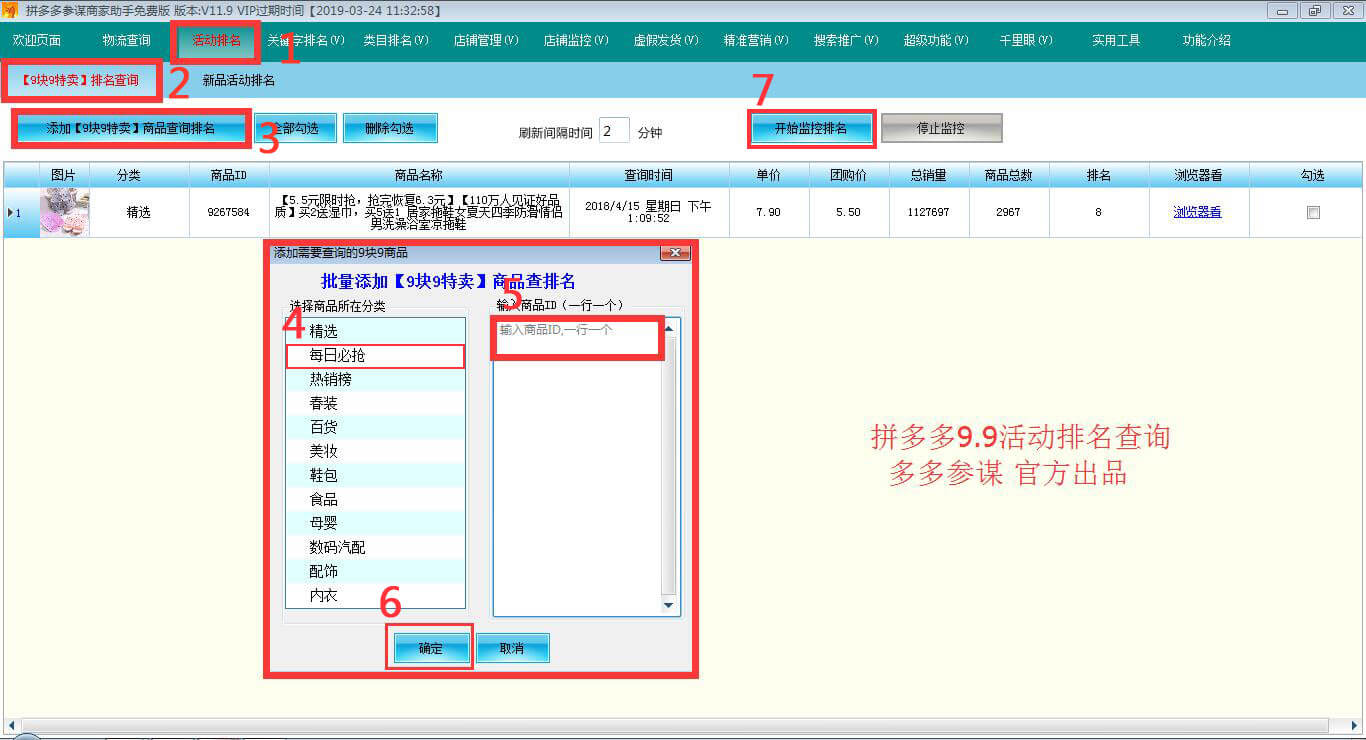
Task: Select 热销榜 in the category list
Action: coord(376,379)
